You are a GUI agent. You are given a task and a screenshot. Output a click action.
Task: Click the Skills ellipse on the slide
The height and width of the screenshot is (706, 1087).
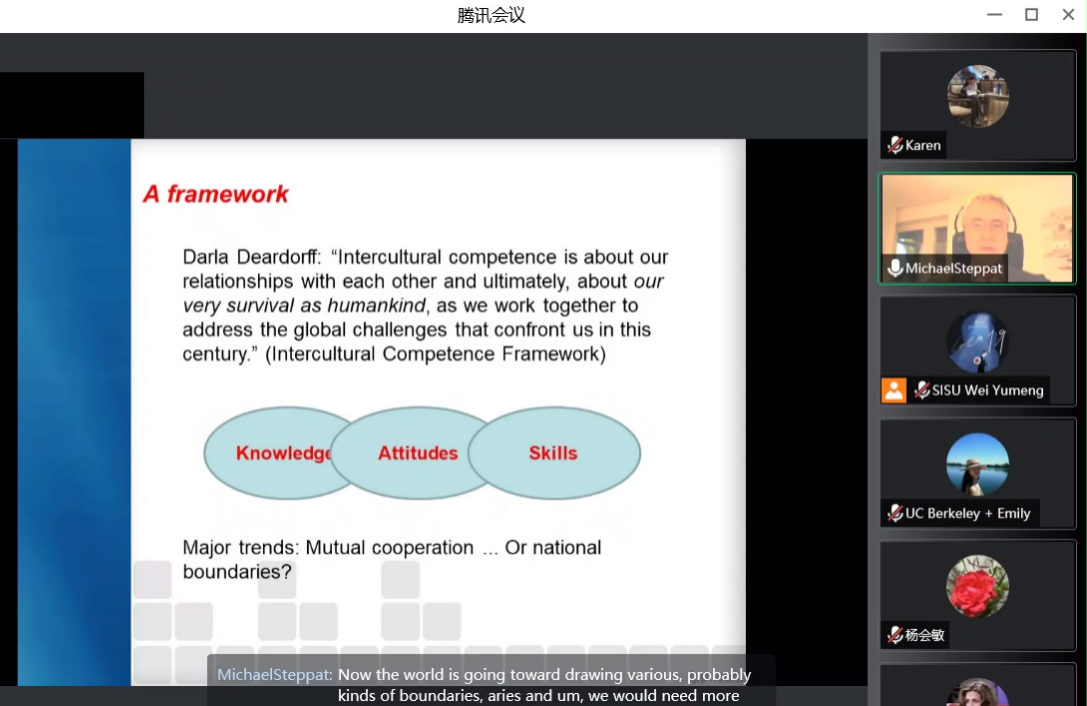tap(554, 453)
